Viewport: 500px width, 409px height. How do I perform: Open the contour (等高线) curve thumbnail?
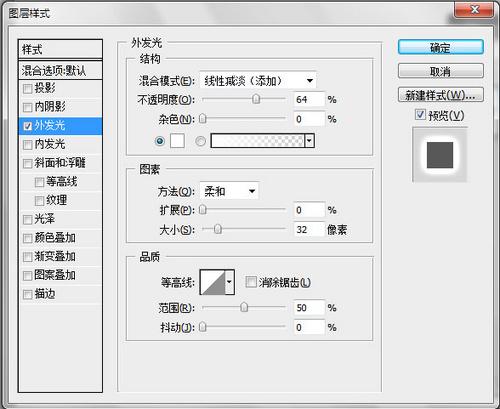pos(213,282)
